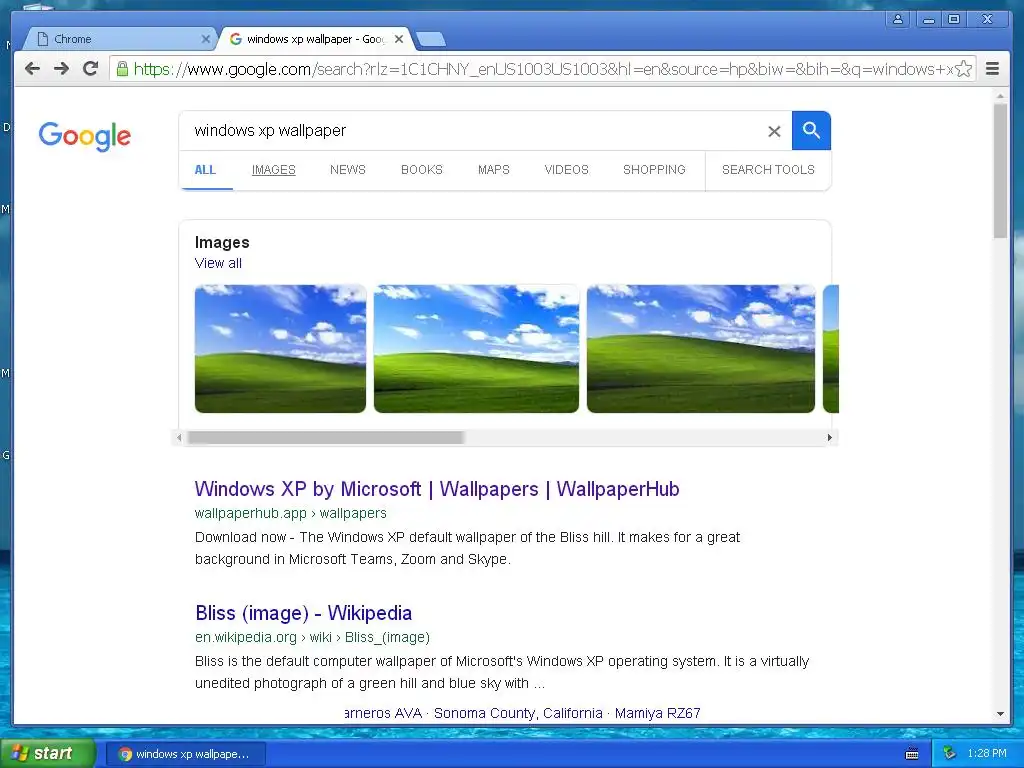
Task: Open the Windows start button
Action: 47,753
